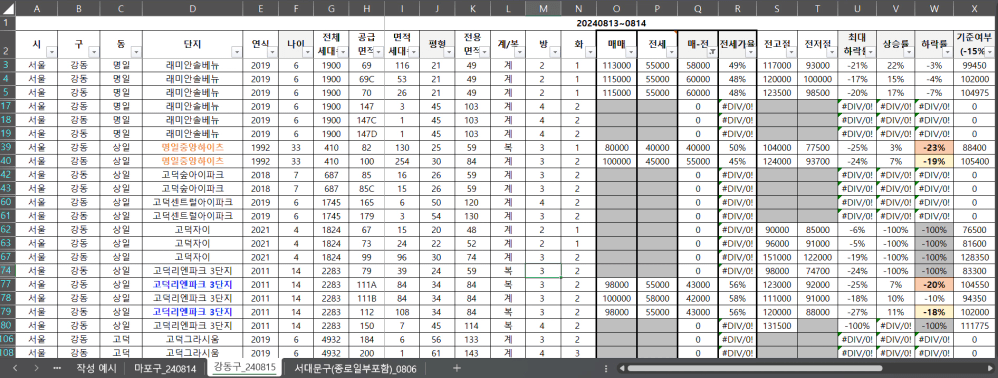Open hidden sheets list via ellipsis button
Screen dimensions: 998x378
pos(57,368)
